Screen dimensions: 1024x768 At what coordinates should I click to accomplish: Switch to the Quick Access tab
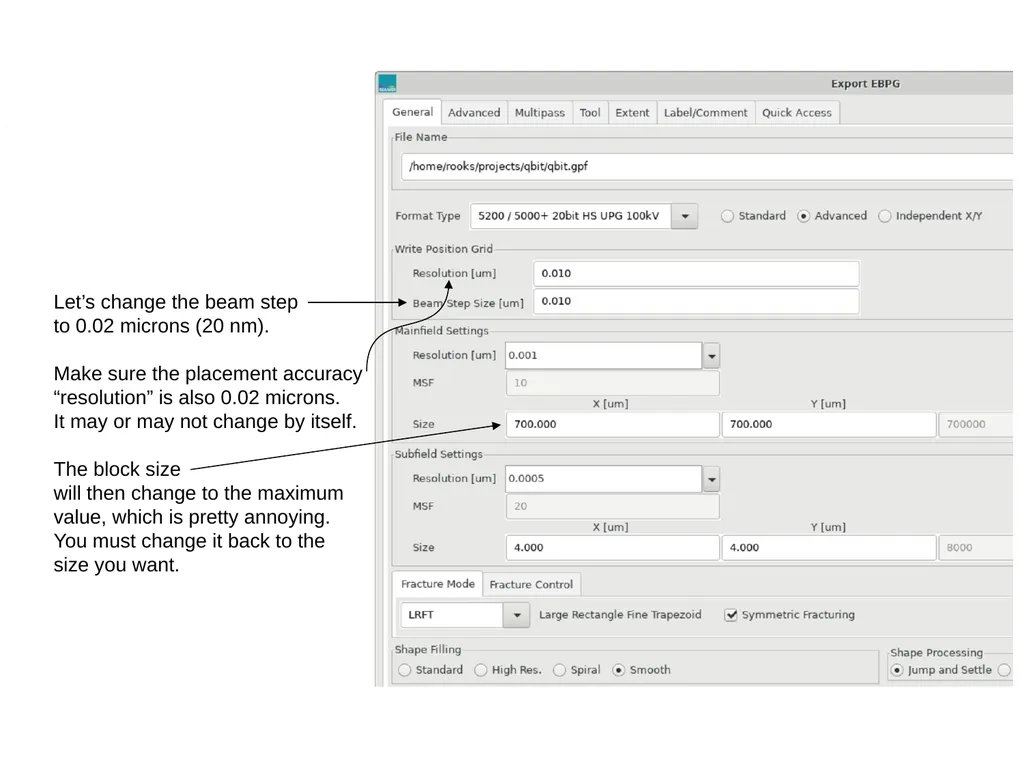click(797, 112)
